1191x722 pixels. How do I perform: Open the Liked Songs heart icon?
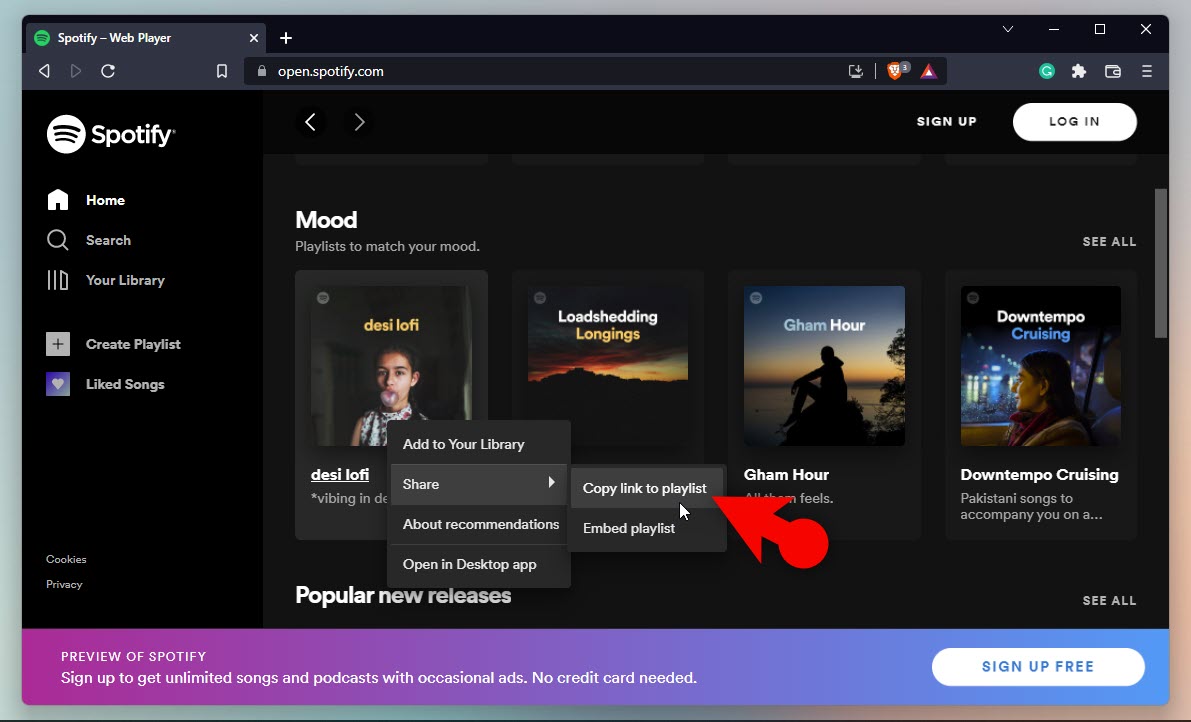pos(58,384)
